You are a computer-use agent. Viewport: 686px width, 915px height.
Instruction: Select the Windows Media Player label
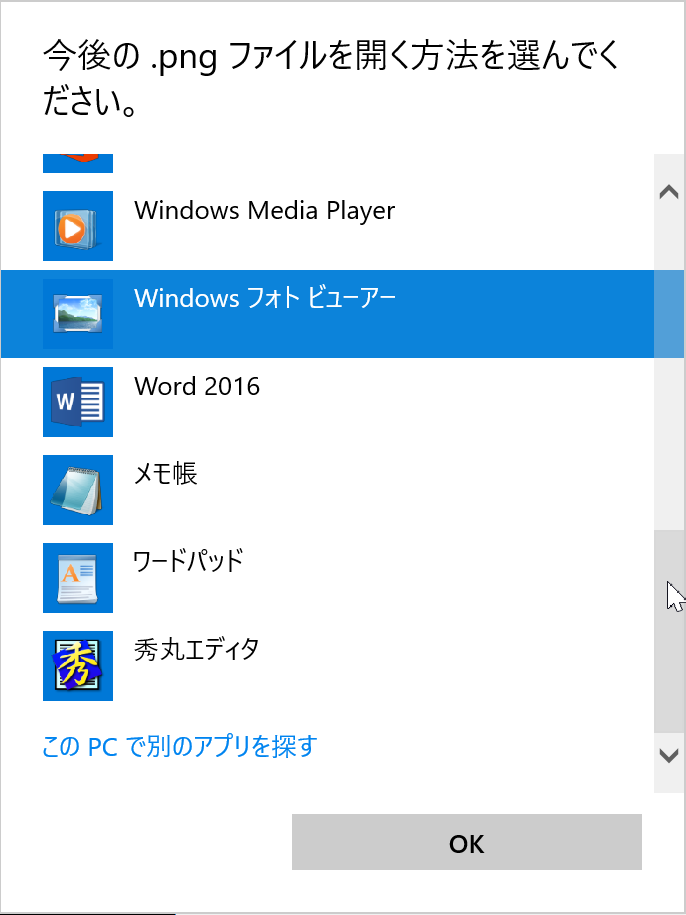coord(265,211)
